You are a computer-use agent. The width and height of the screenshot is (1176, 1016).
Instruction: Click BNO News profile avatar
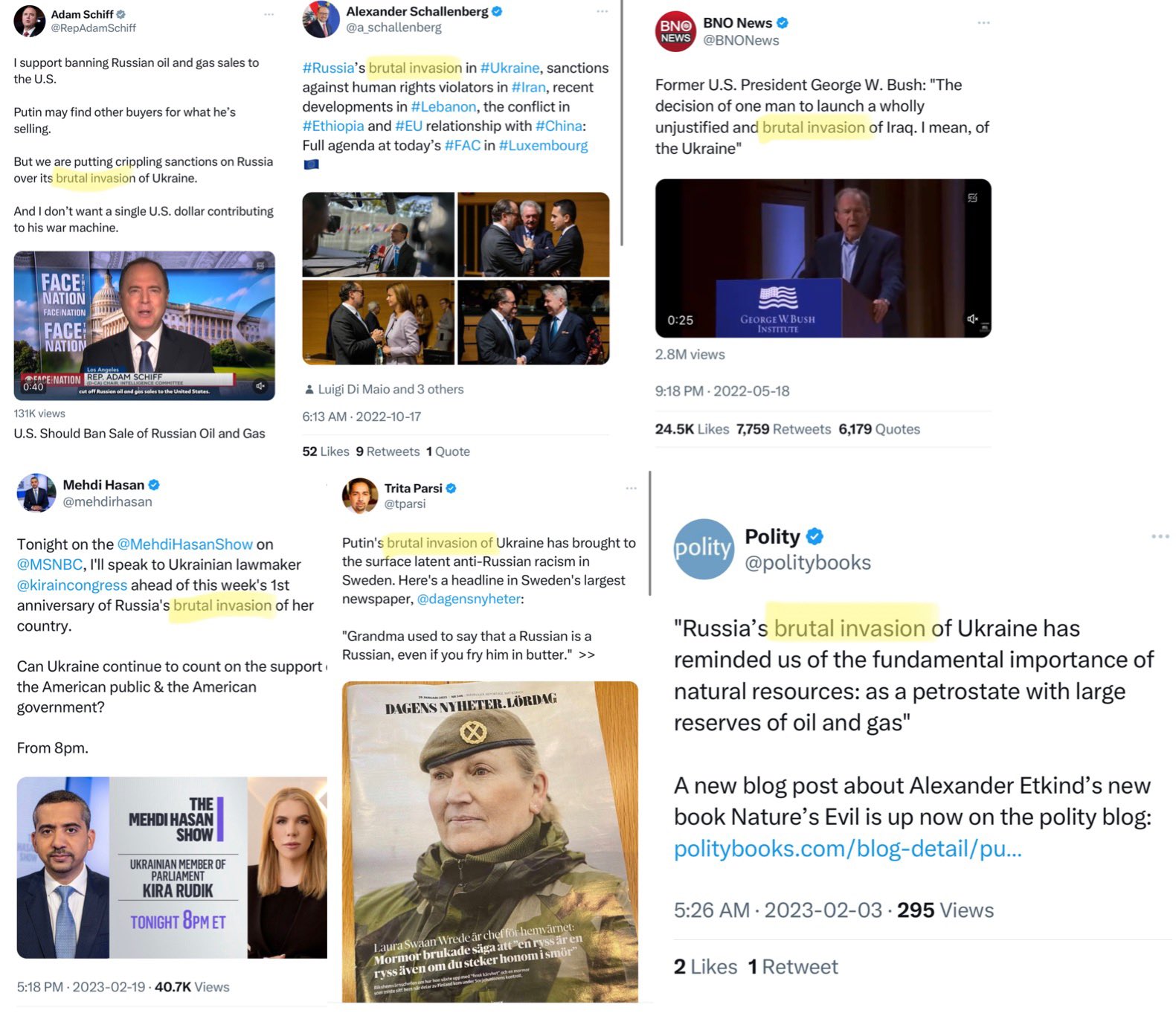(675, 31)
